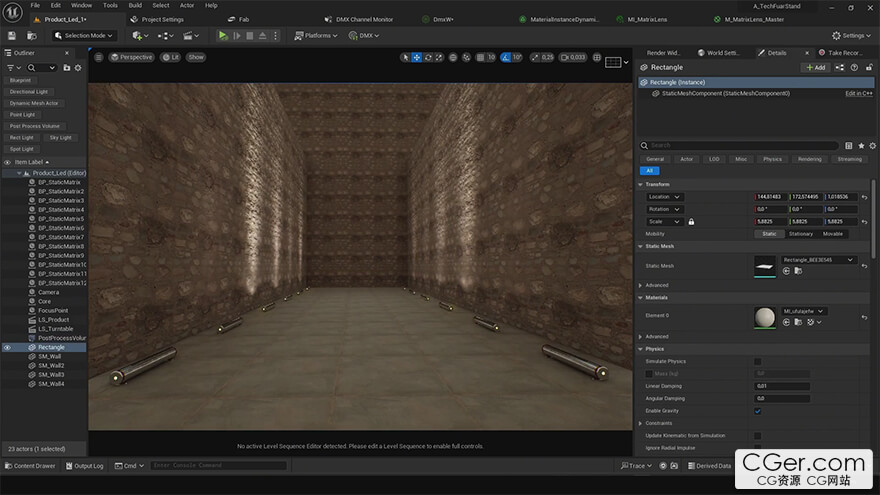Image resolution: width=880 pixels, height=495 pixels.
Task: Toggle Simulate Physics checkbox
Action: click(x=758, y=361)
